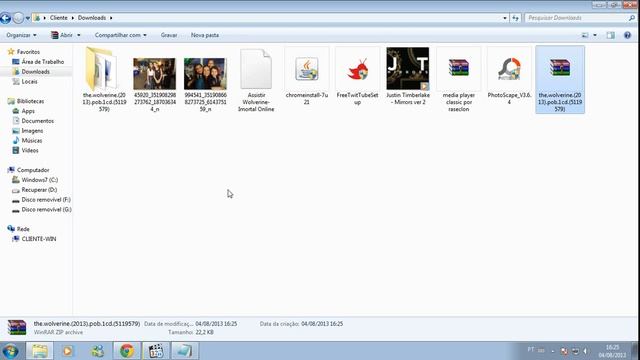Viewport: 640px width, 360px height.
Task: Select the highlighted wolverine WinRAR archive
Action: point(560,80)
